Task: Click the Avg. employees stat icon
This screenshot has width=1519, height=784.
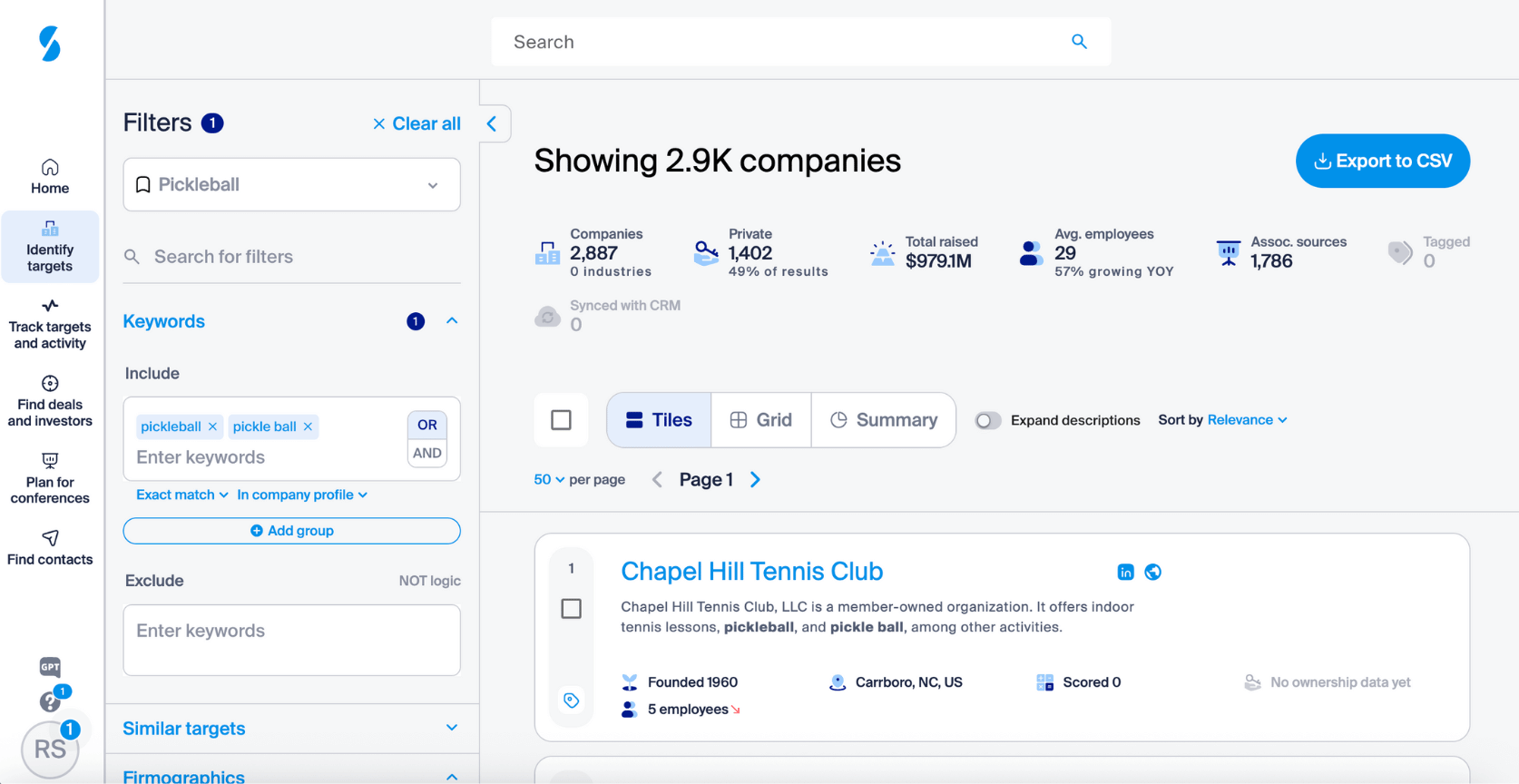Action: pyautogui.click(x=1031, y=253)
